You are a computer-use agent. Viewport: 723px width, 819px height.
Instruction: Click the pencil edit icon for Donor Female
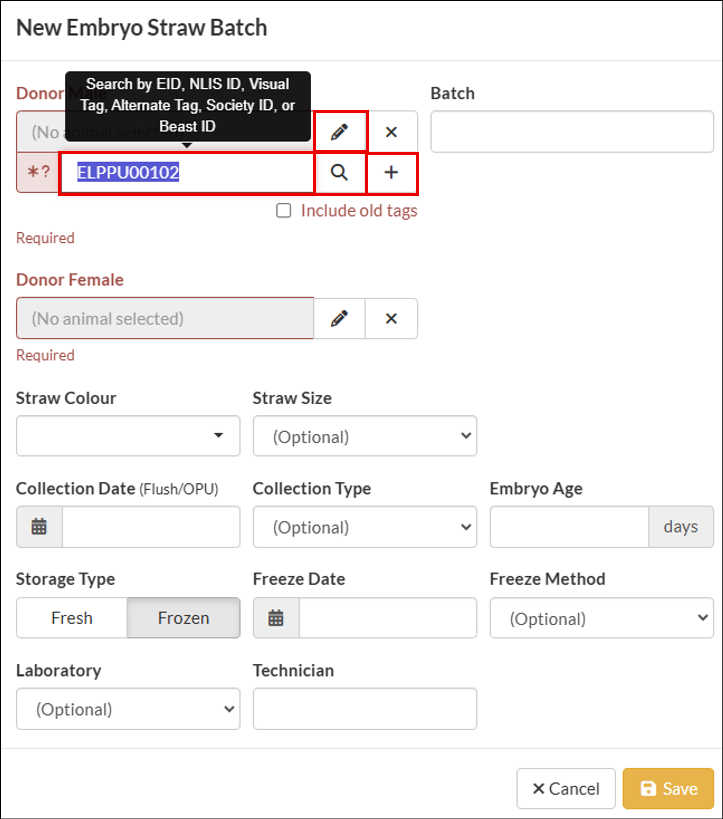click(340, 318)
